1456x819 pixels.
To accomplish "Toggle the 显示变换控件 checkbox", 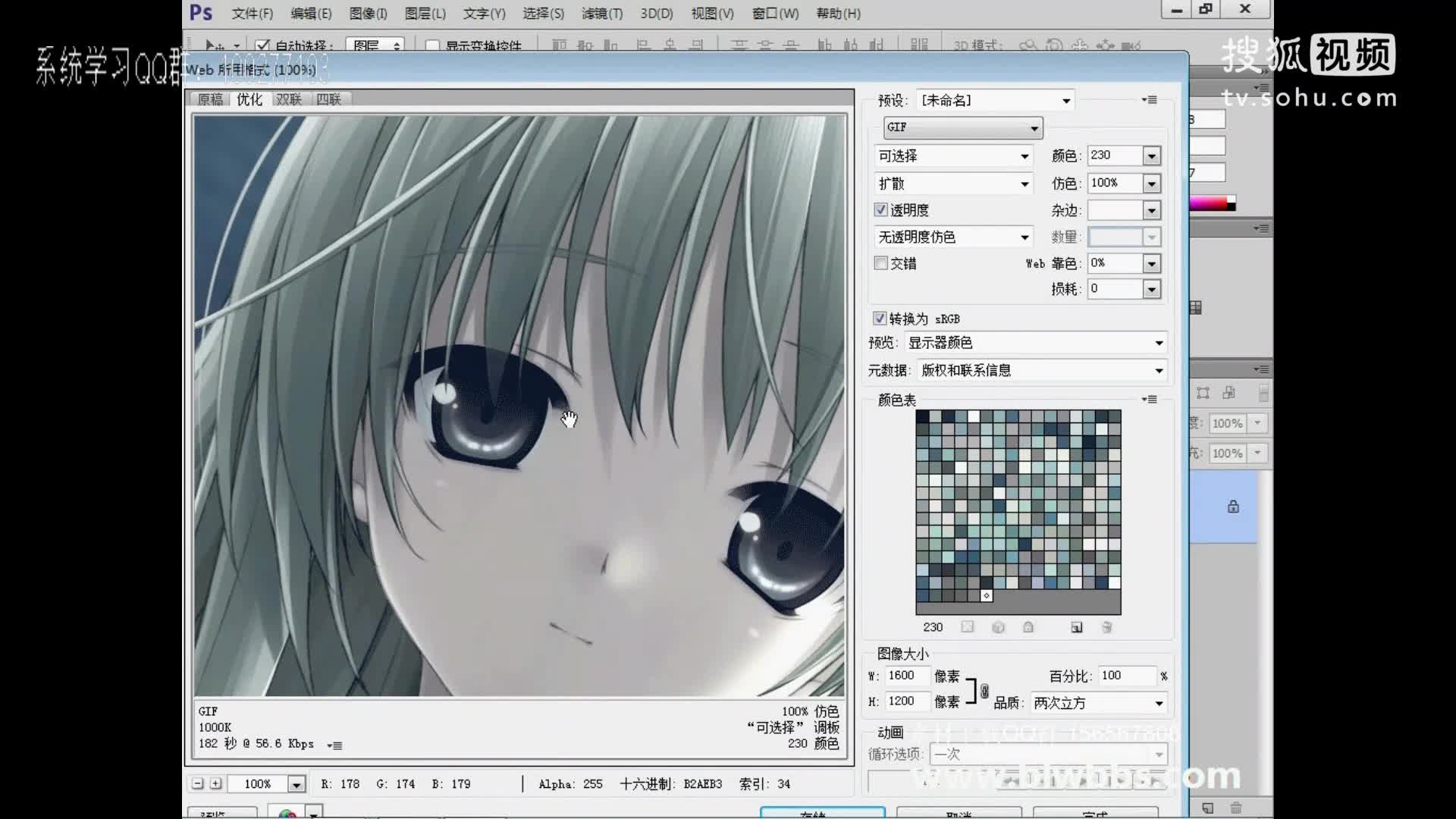I will [x=432, y=46].
